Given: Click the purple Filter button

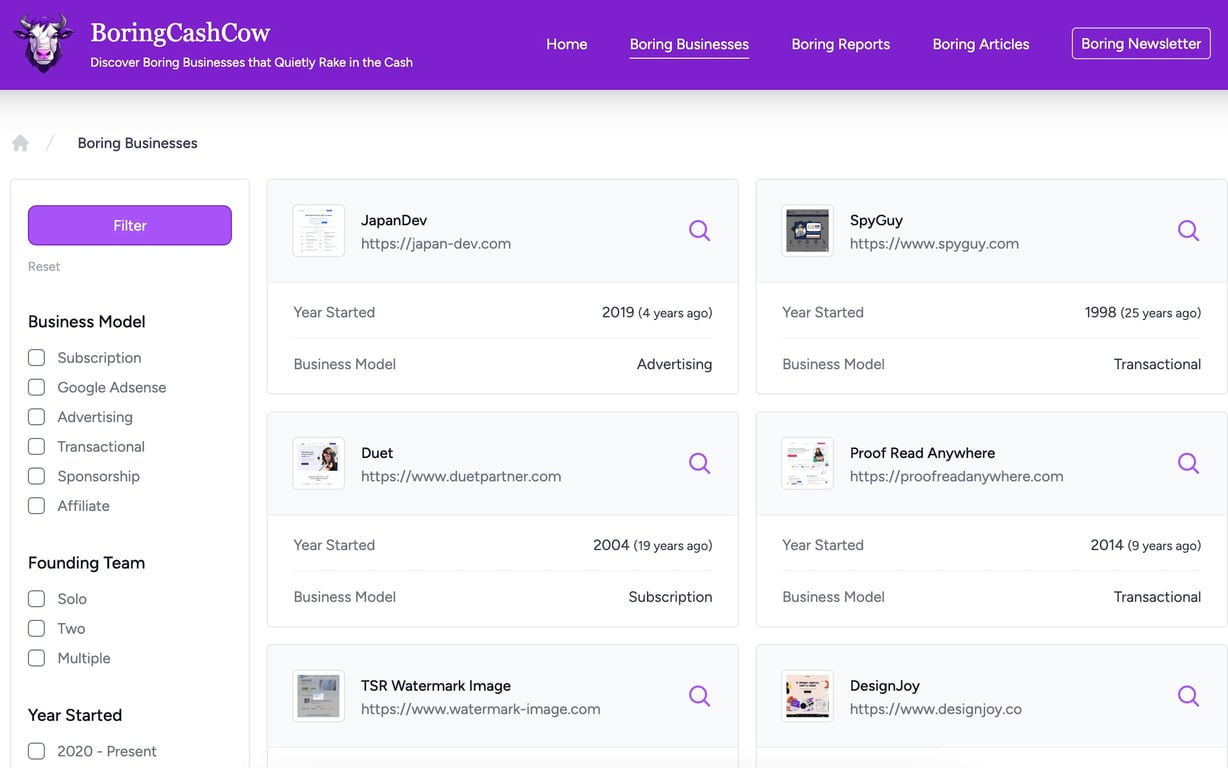Looking at the screenshot, I should coord(130,225).
